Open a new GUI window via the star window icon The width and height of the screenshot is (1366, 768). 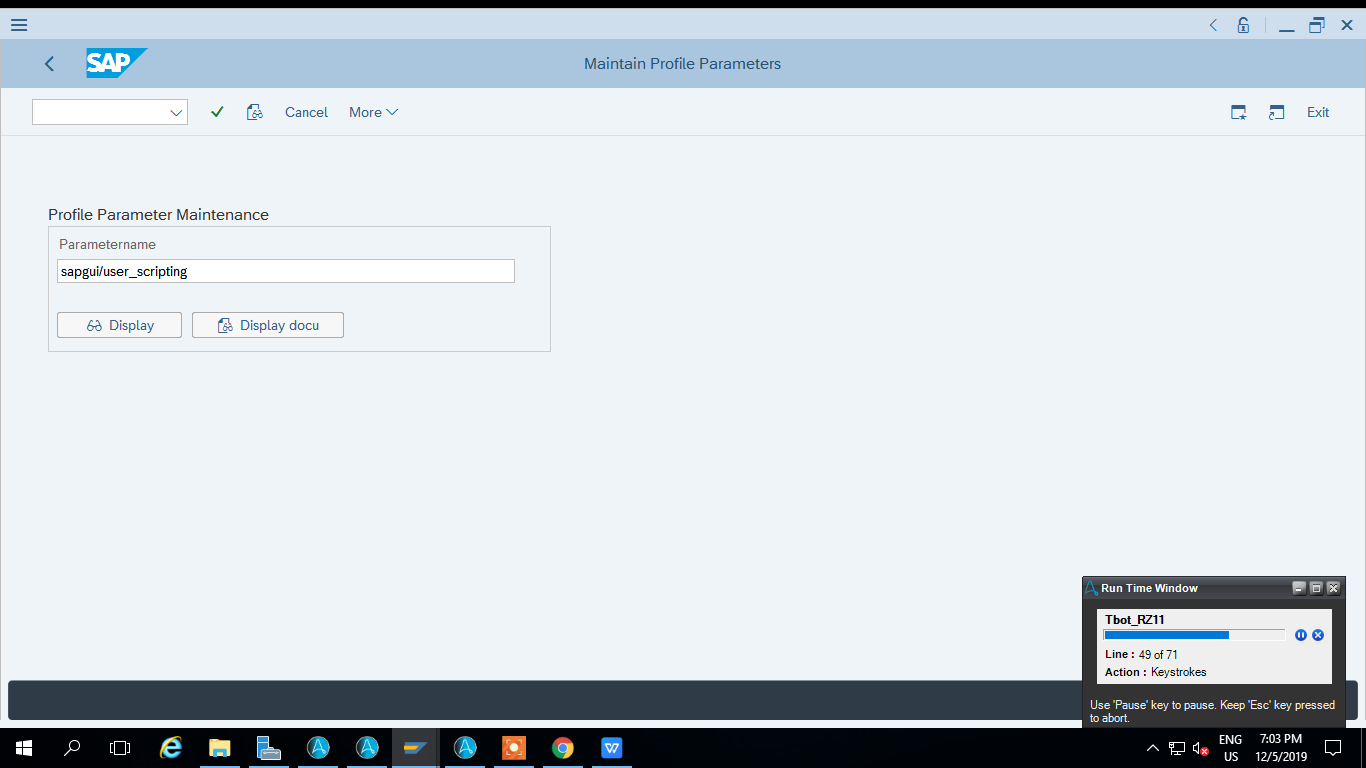[1238, 112]
